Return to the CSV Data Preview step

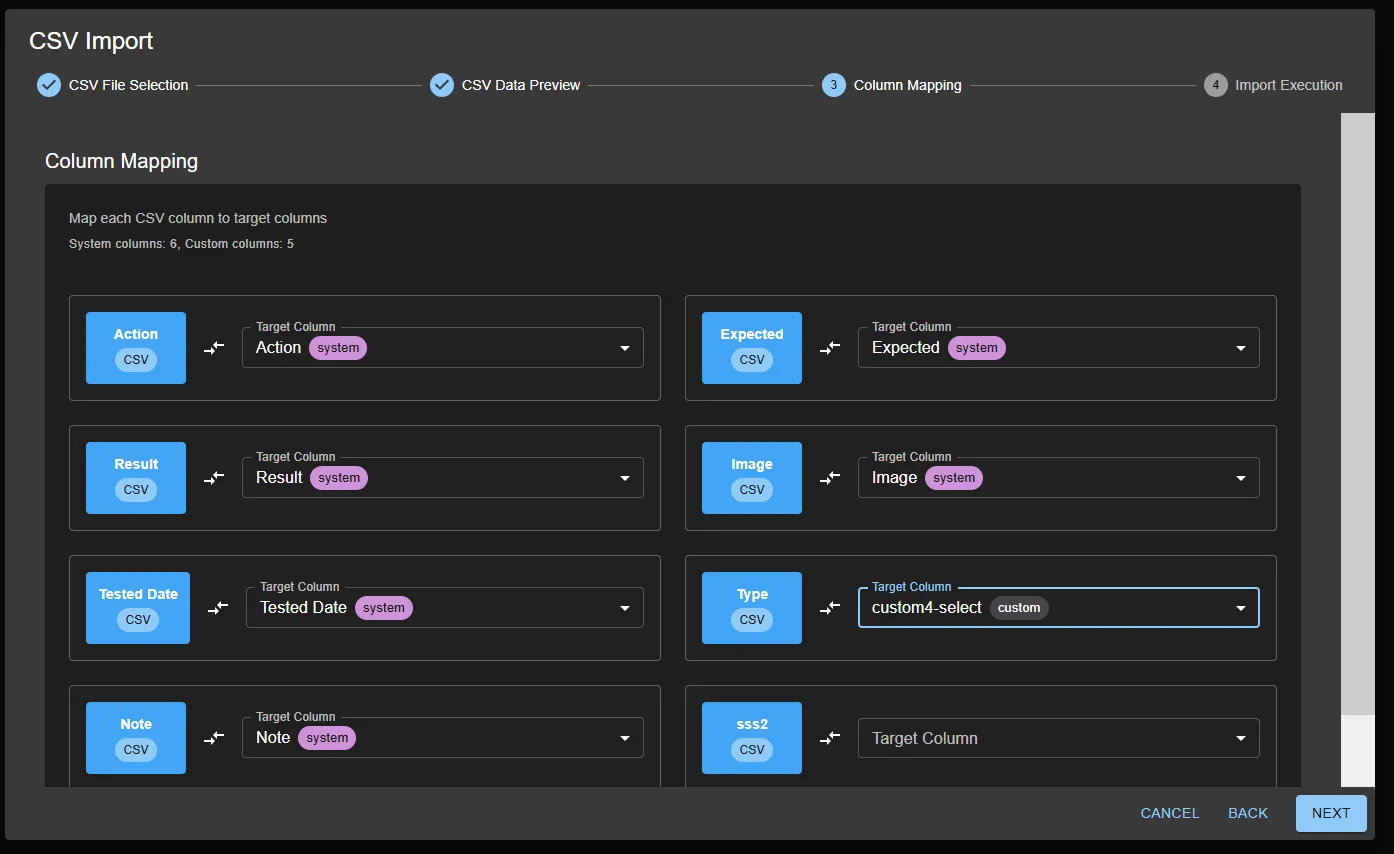(506, 85)
